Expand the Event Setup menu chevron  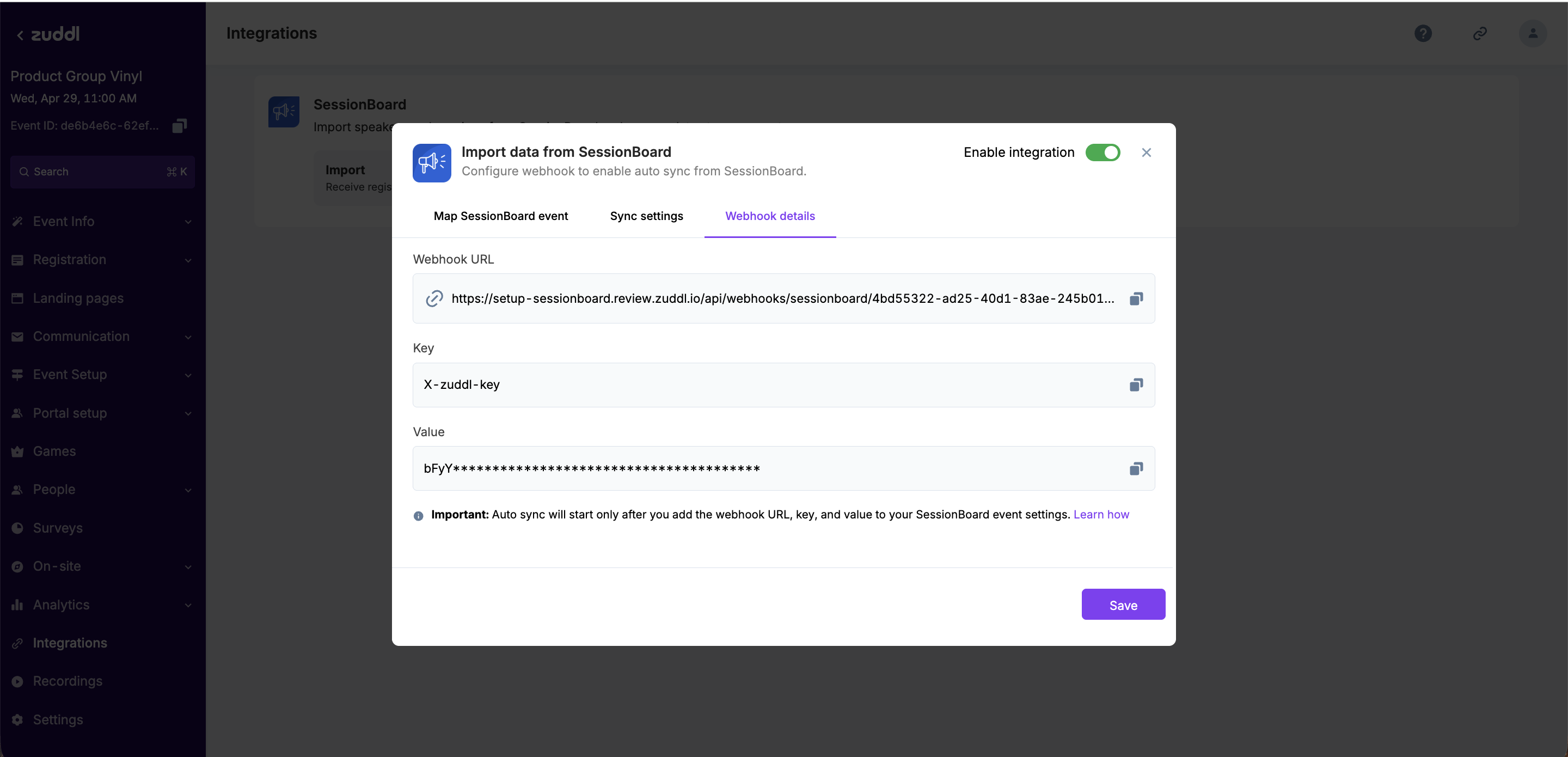pos(188,375)
